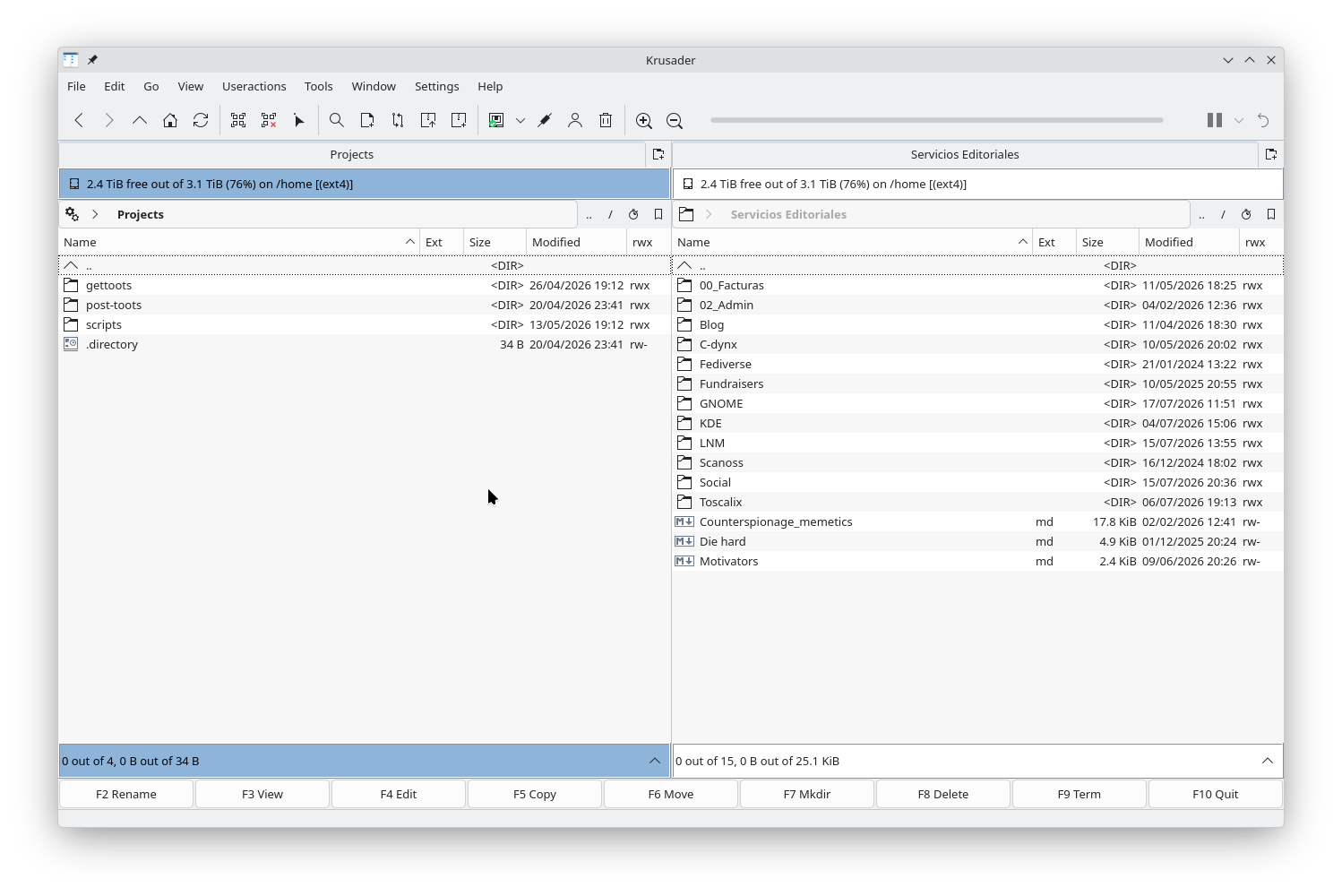This screenshot has height=896, width=1342.
Task: Go up one directory via toolbar icon
Action: pos(140,120)
